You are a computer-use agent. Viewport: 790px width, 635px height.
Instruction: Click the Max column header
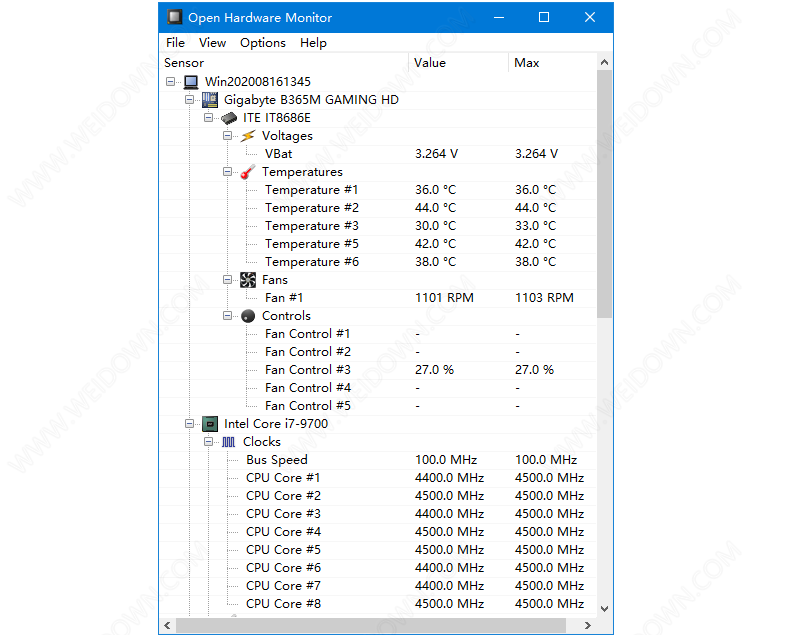[553, 63]
